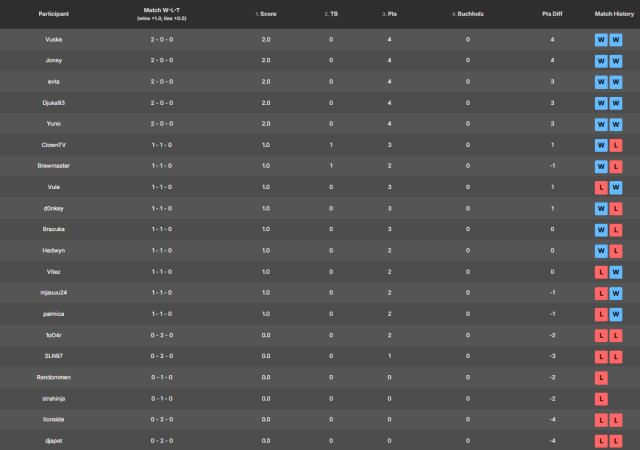Select palmica's blue W match badge
640x450 pixels.
click(x=616, y=313)
